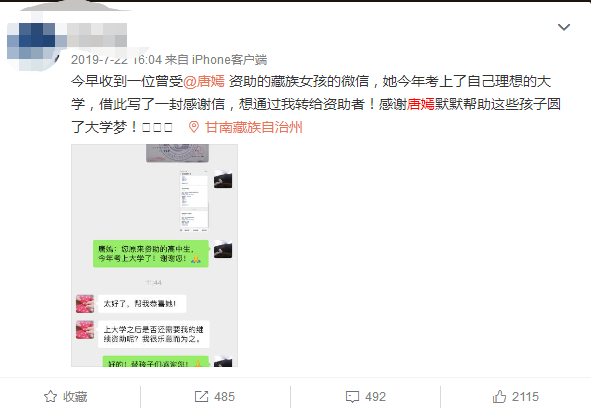Open the attached WeChat chat screenshot
591x410 pixels.
(155, 255)
